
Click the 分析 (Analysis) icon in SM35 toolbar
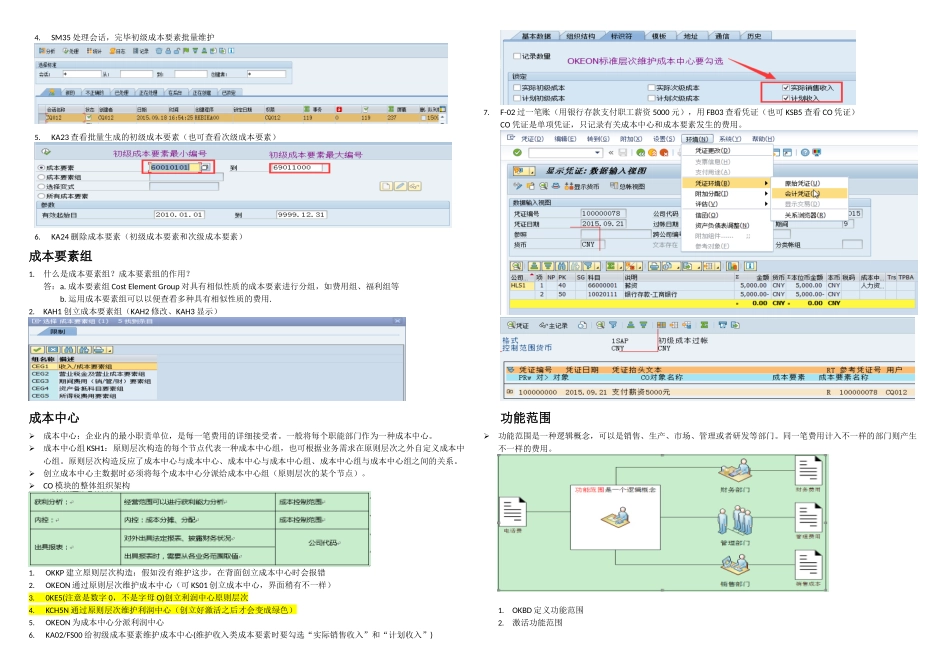[42, 51]
